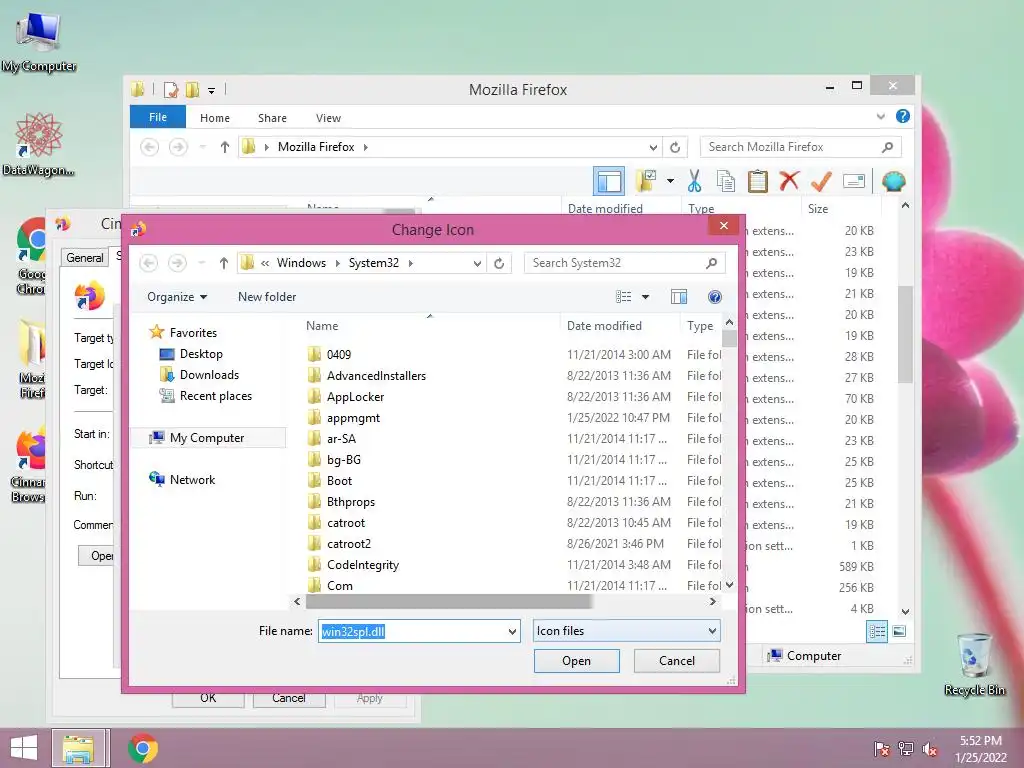The width and height of the screenshot is (1024, 768).
Task: Click the blue shell icon in toolbar
Action: coord(893,181)
